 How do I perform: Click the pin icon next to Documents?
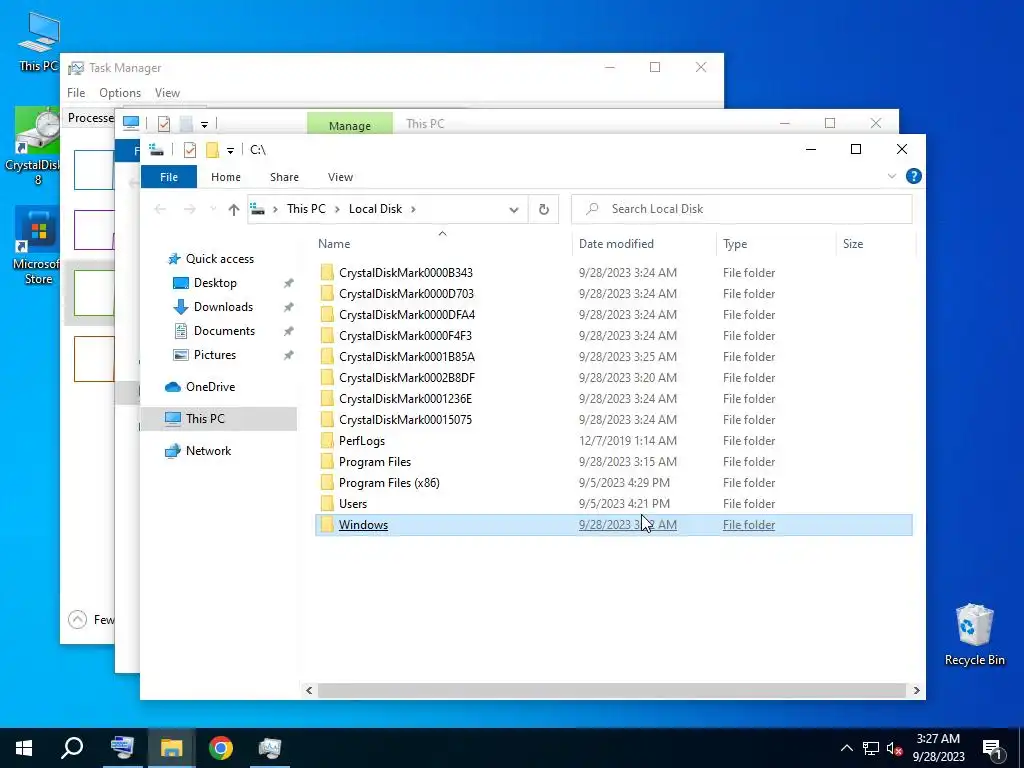click(288, 331)
